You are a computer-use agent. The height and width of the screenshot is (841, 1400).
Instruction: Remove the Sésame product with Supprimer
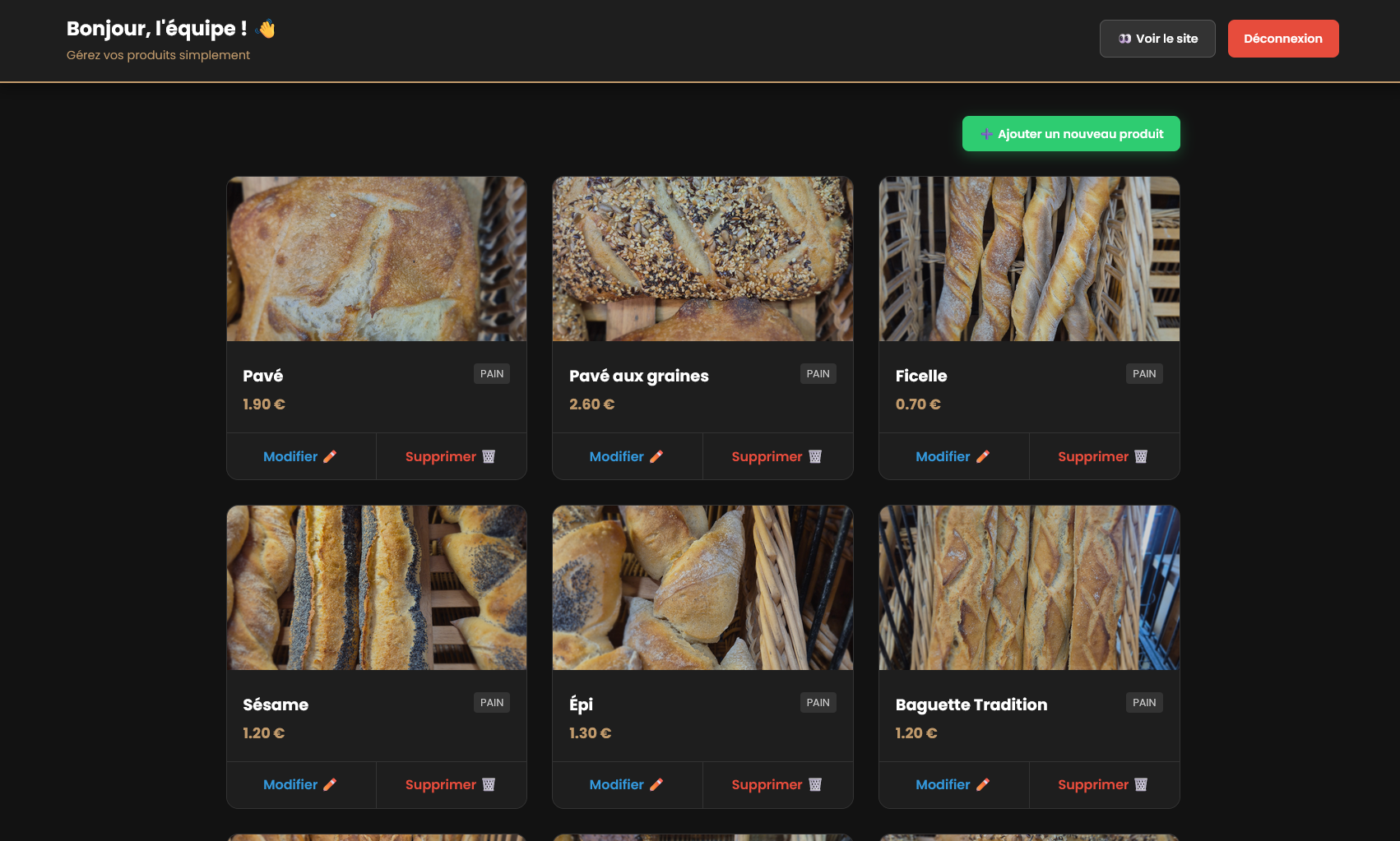(x=451, y=784)
